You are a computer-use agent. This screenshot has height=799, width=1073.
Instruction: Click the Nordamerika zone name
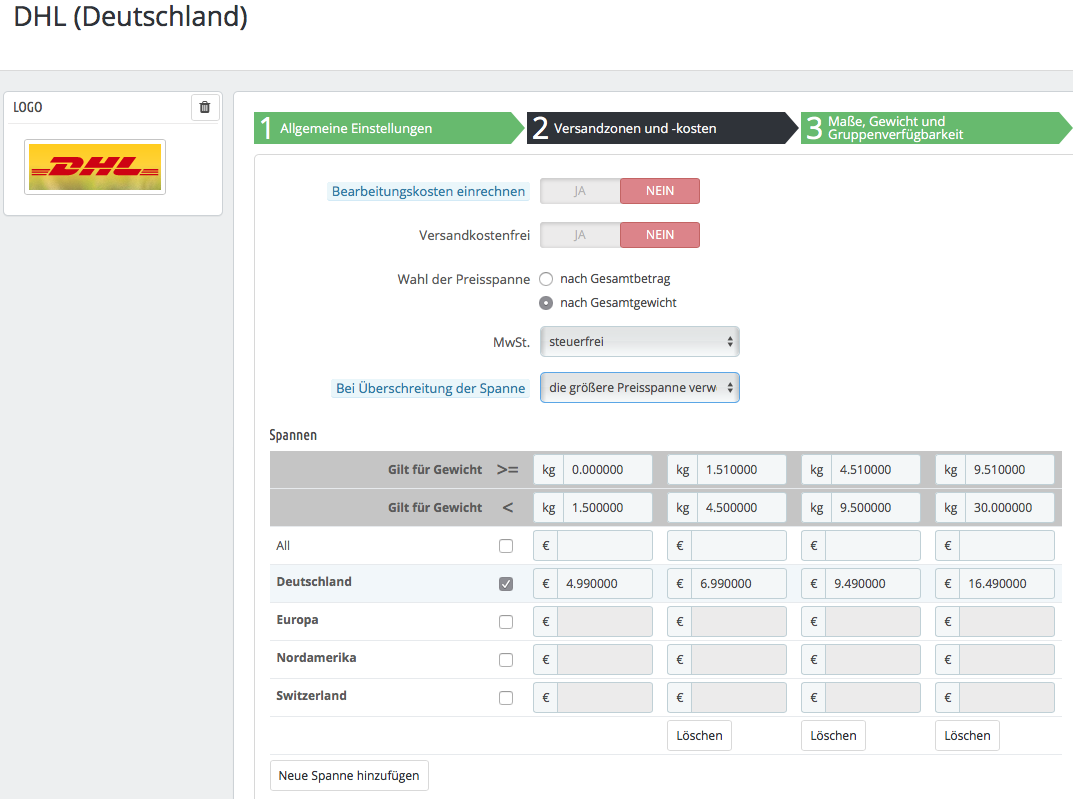click(x=316, y=657)
